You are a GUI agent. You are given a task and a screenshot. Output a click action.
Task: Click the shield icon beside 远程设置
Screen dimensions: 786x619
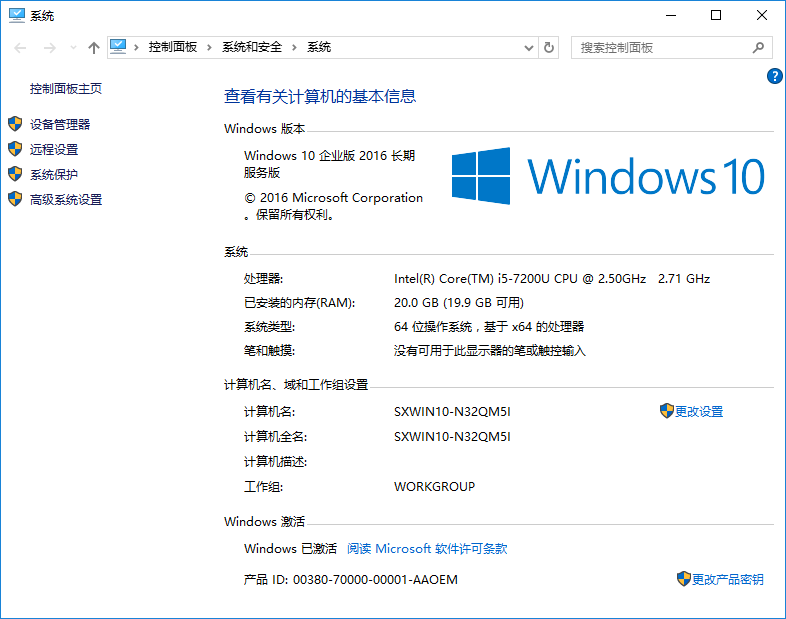pos(15,149)
